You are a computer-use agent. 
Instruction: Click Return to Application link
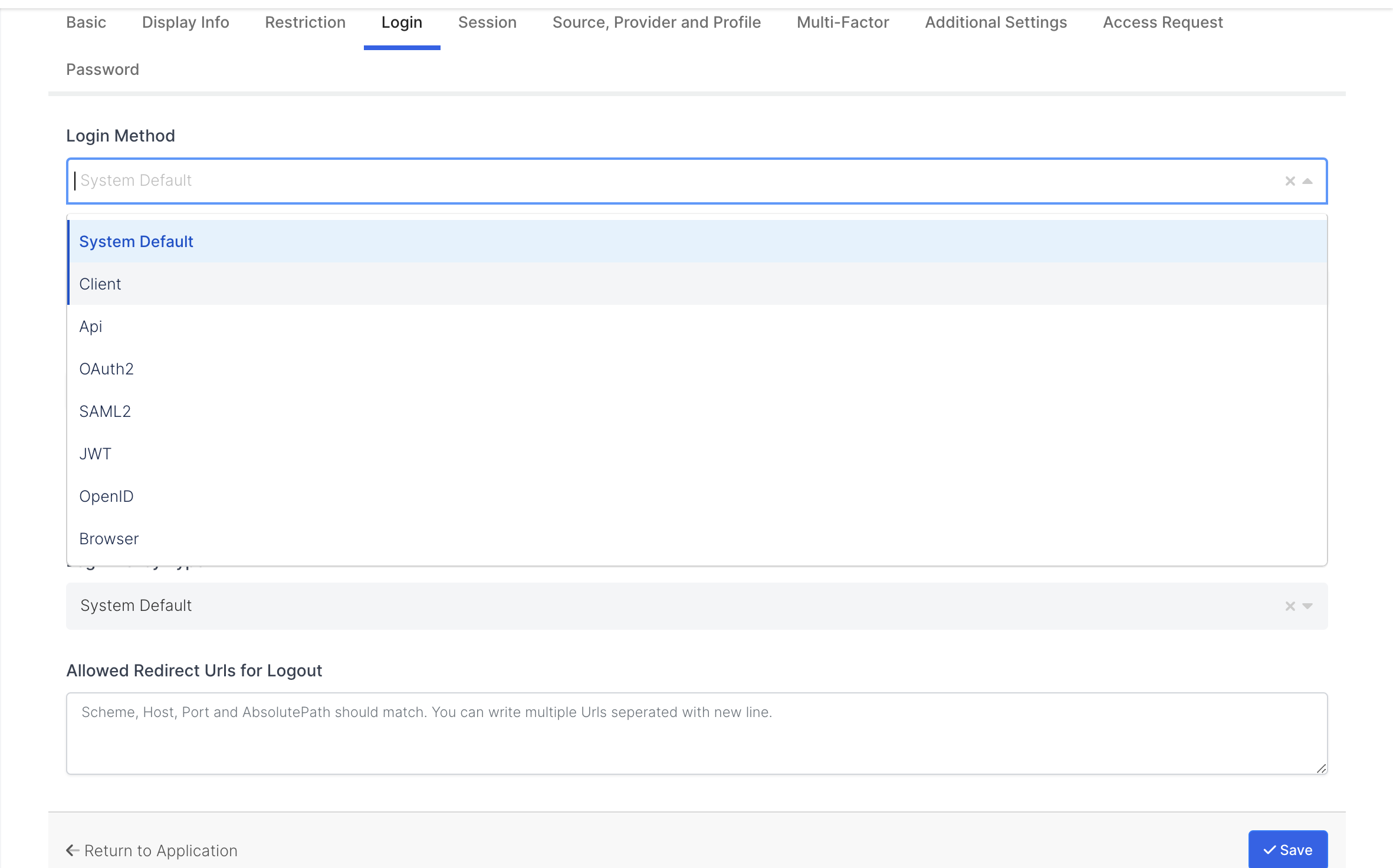click(152, 850)
